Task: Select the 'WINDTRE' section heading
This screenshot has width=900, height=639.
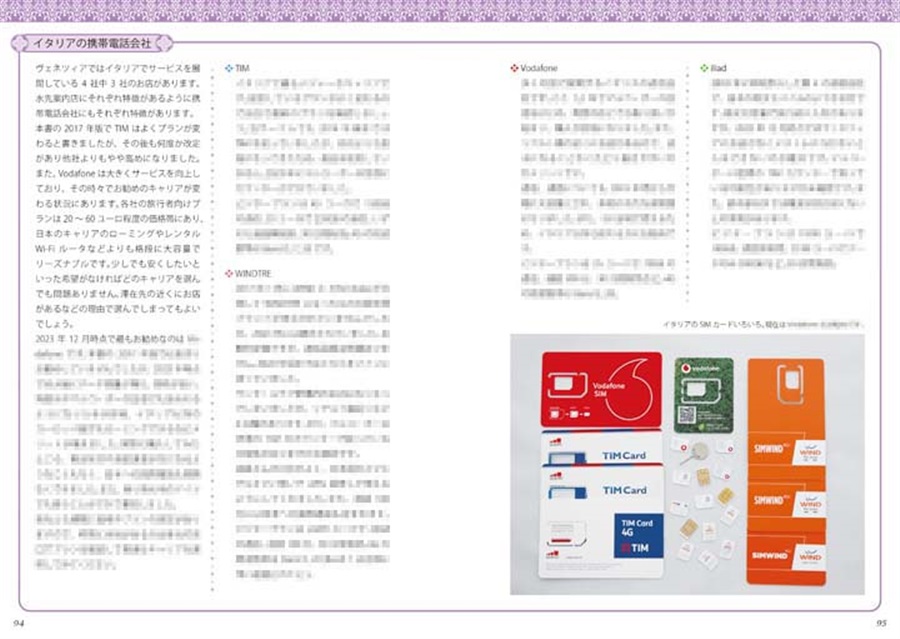Action: point(253,274)
